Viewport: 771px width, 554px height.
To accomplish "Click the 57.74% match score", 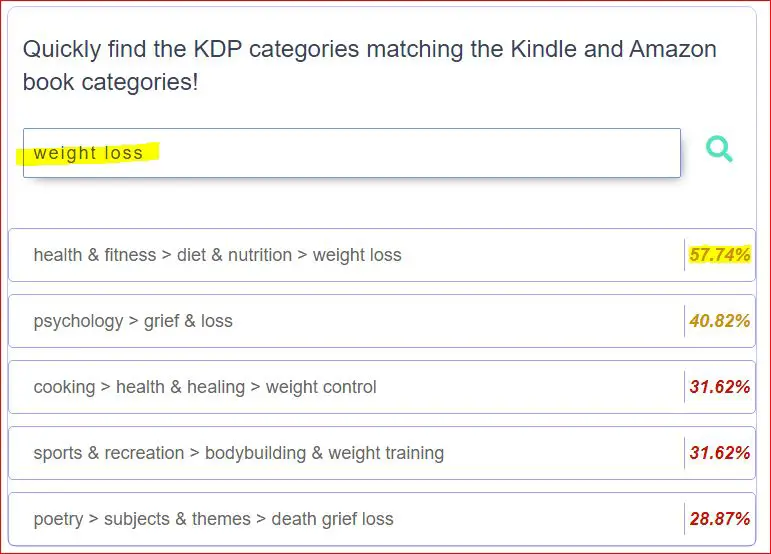I will (719, 255).
